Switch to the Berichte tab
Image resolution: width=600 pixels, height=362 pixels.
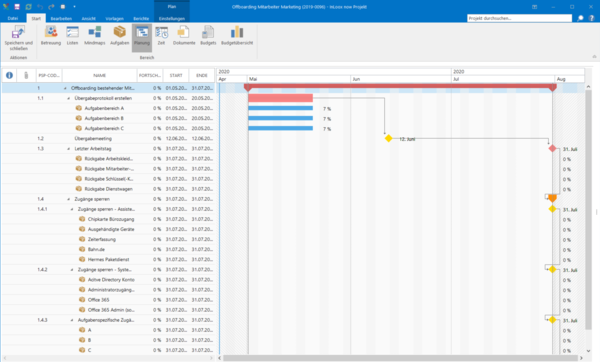[141, 18]
